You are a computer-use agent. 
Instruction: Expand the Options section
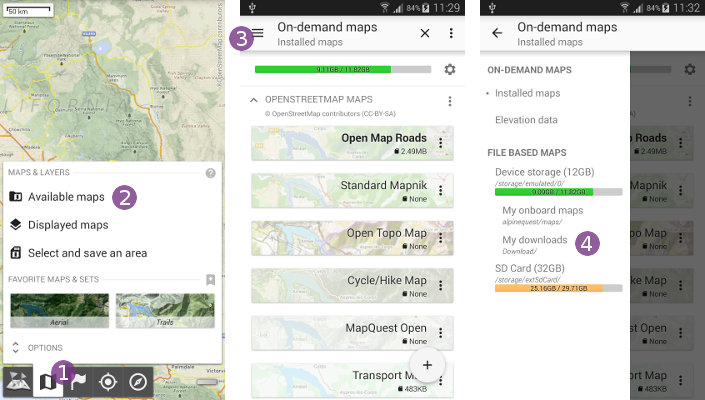pyautogui.click(x=40, y=348)
